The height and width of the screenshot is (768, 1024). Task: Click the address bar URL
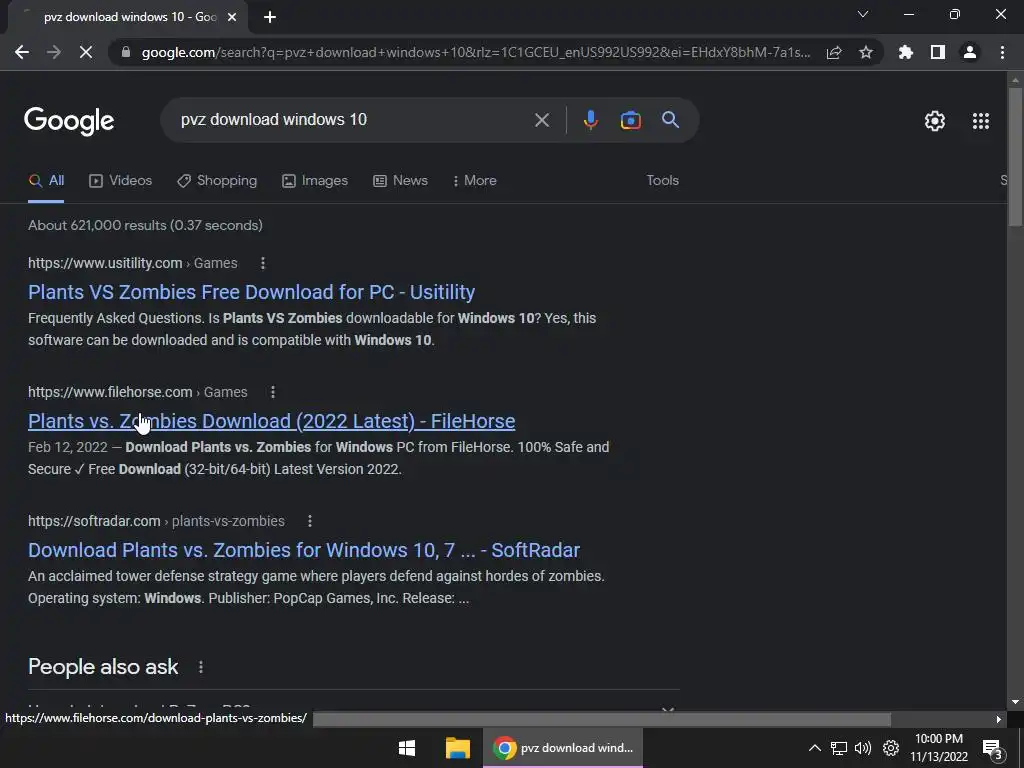[476, 52]
